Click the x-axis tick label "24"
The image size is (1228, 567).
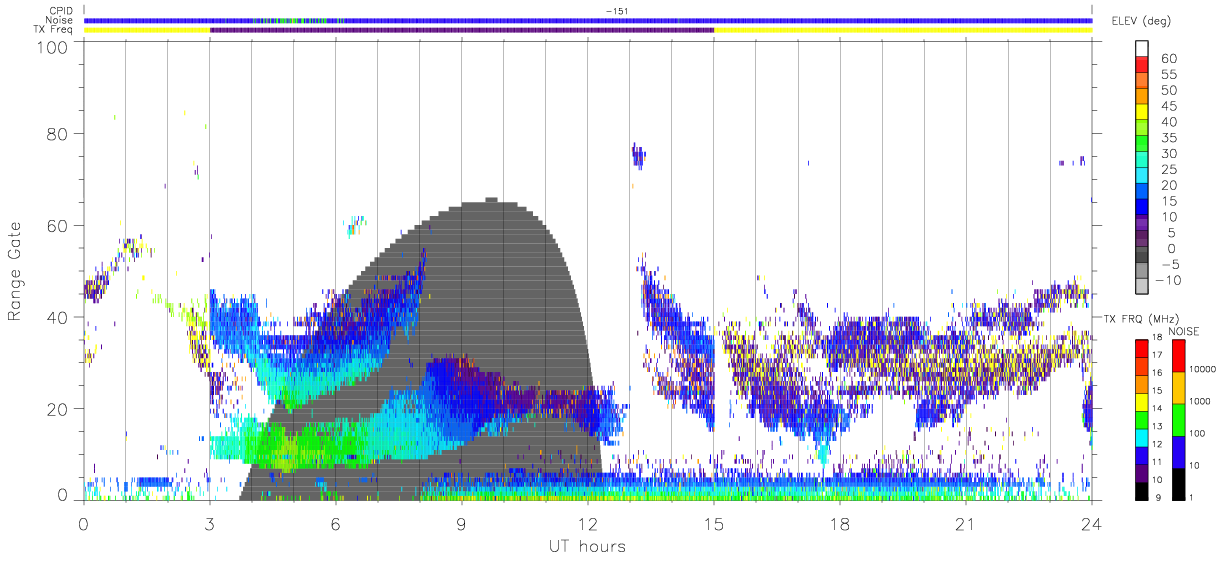(1092, 524)
